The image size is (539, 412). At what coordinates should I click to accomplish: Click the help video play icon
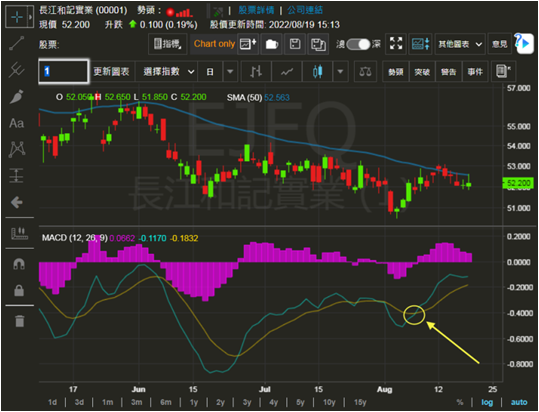tap(524, 44)
